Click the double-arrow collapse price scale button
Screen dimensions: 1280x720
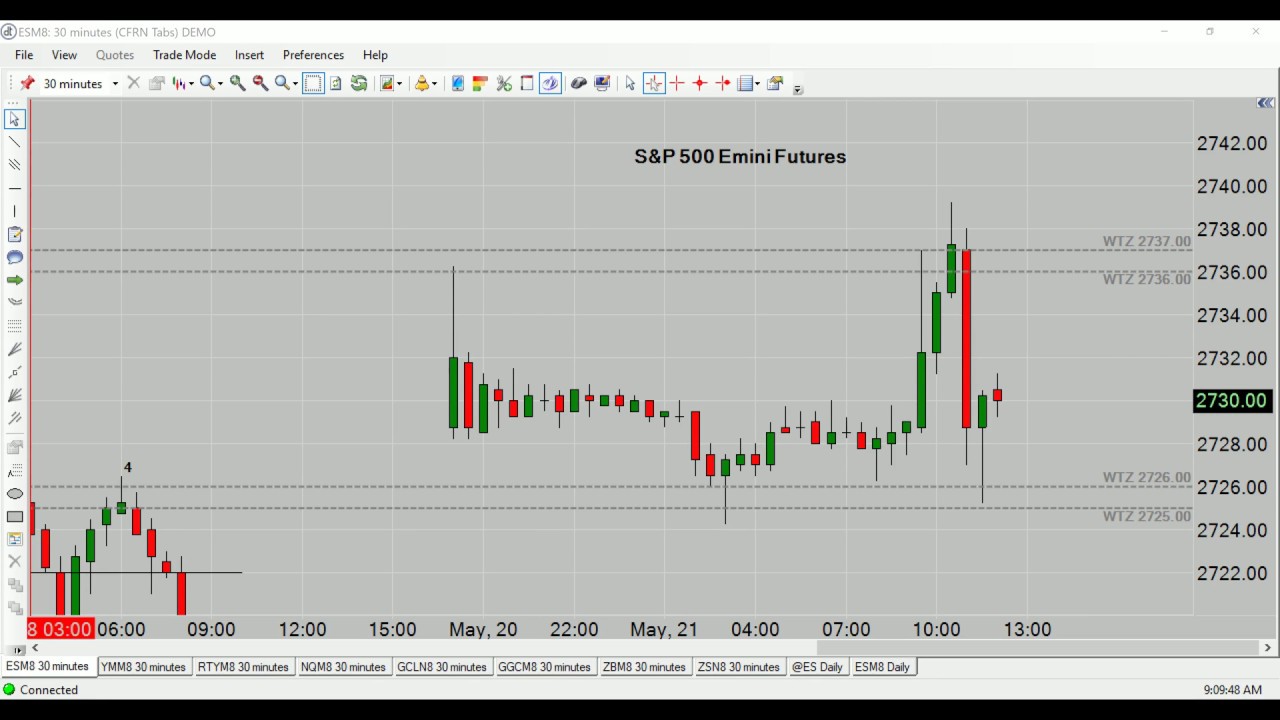click(1265, 103)
